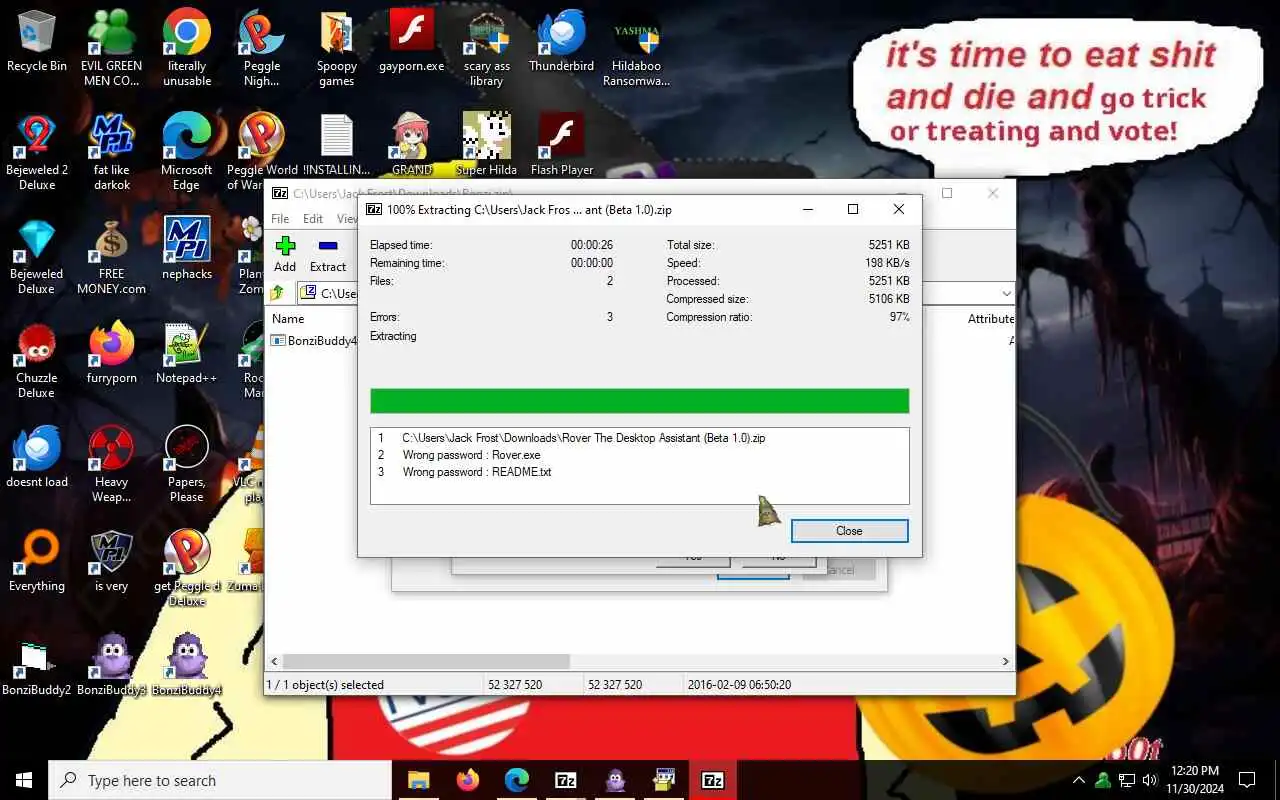Open File Explorer from the taskbar
1280x800 pixels.
[418, 780]
